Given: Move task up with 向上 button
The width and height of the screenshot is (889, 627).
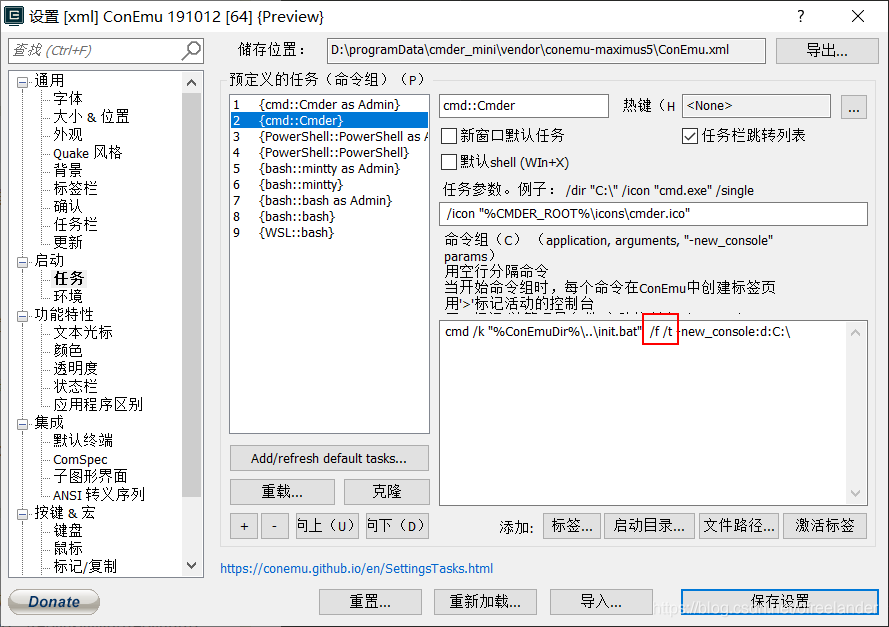Looking at the screenshot, I should tap(327, 526).
